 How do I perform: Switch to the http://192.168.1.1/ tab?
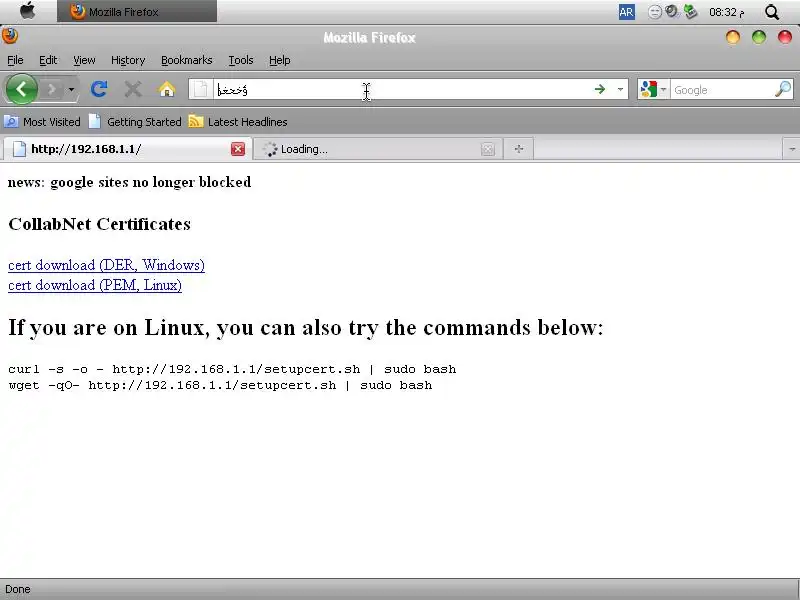(x=127, y=149)
